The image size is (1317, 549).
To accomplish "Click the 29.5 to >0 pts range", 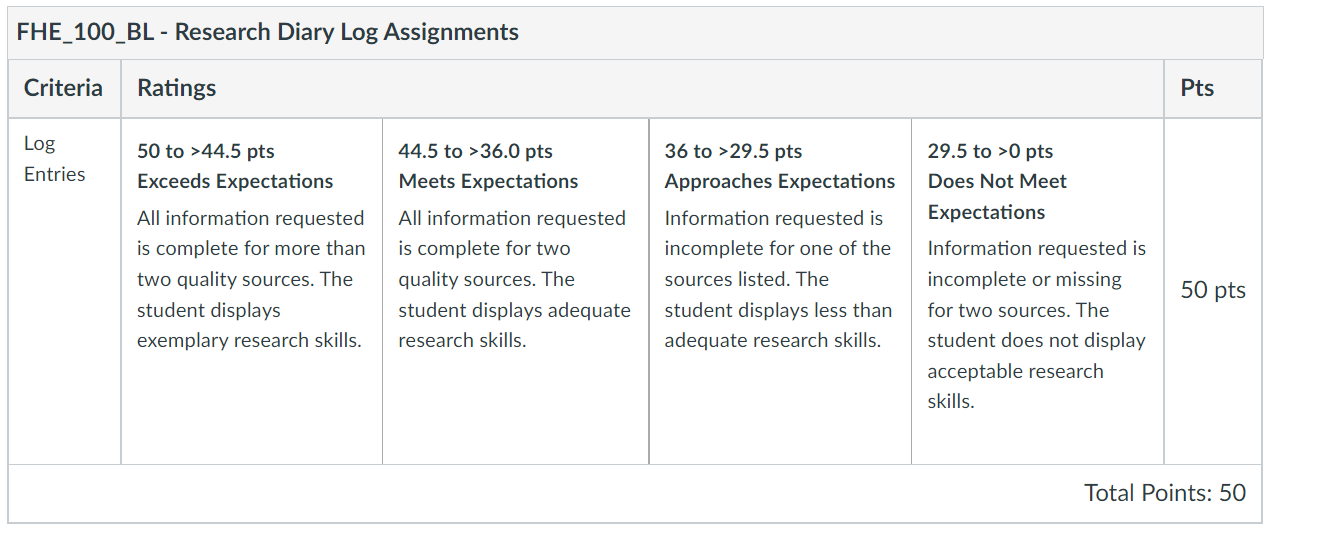I will (x=991, y=151).
